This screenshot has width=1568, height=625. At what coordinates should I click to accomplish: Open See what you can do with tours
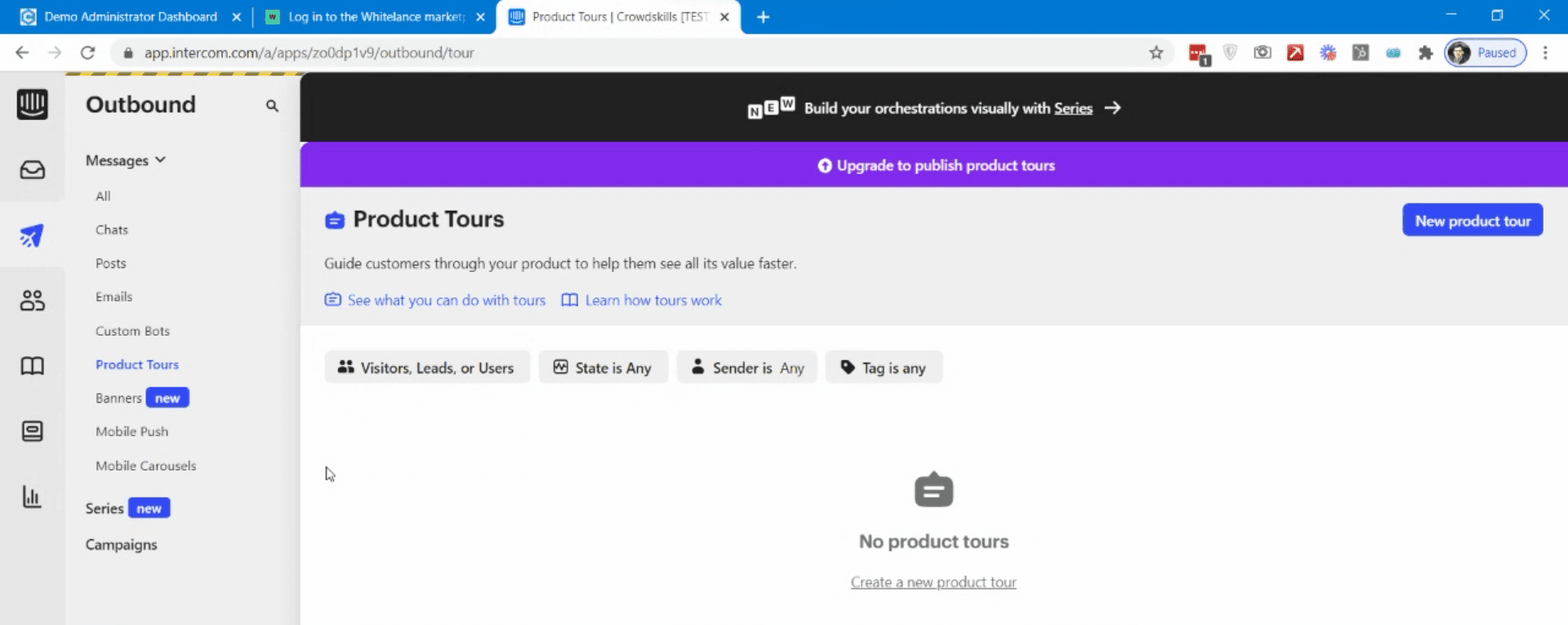point(435,301)
